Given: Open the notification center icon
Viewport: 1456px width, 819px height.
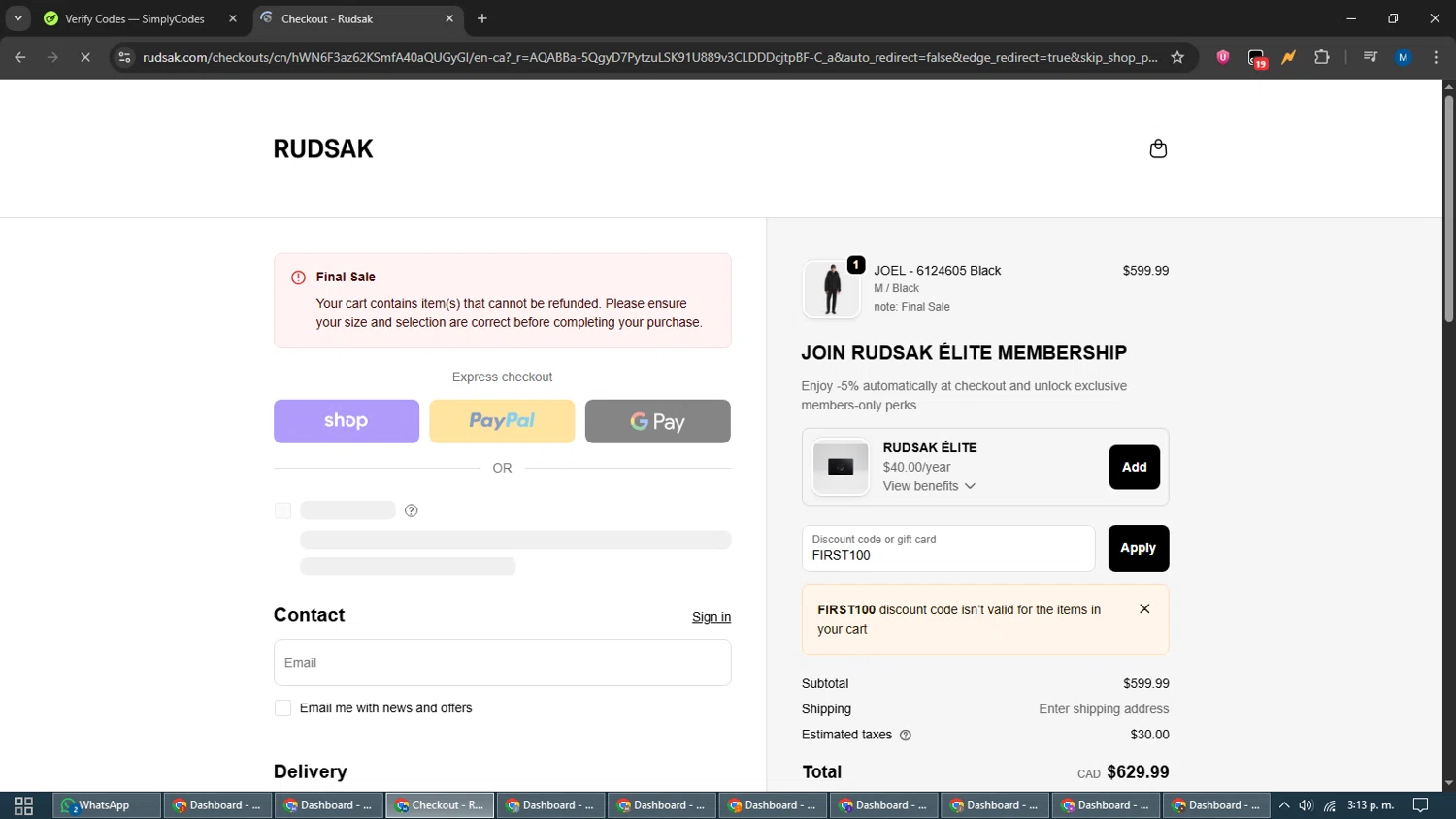Looking at the screenshot, I should pyautogui.click(x=1421, y=805).
